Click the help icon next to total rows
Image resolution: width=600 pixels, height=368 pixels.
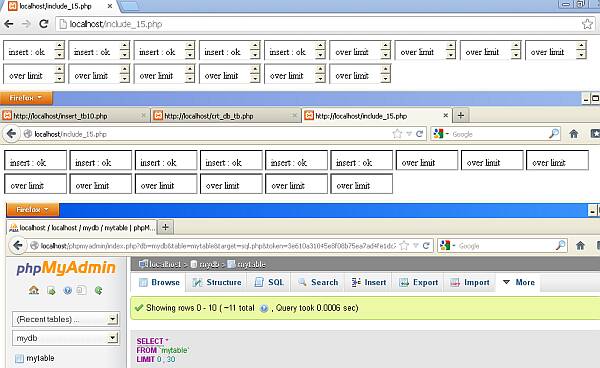(x=264, y=308)
